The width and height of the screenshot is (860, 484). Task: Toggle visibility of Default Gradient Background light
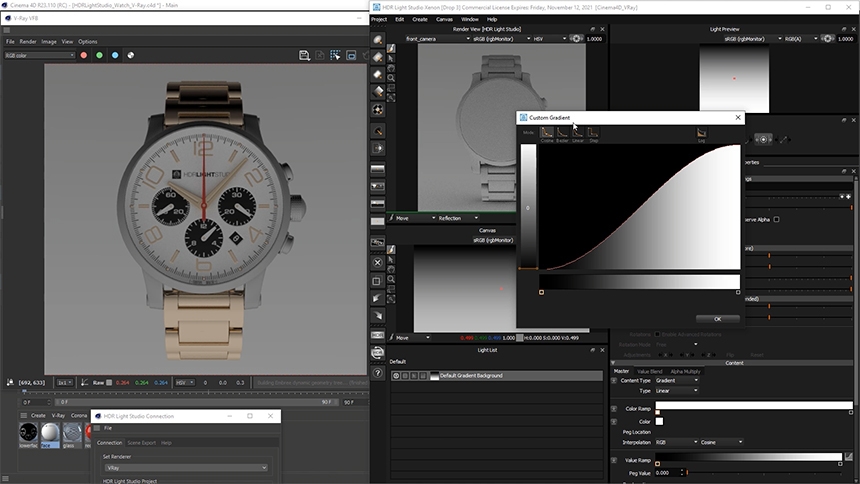point(396,376)
